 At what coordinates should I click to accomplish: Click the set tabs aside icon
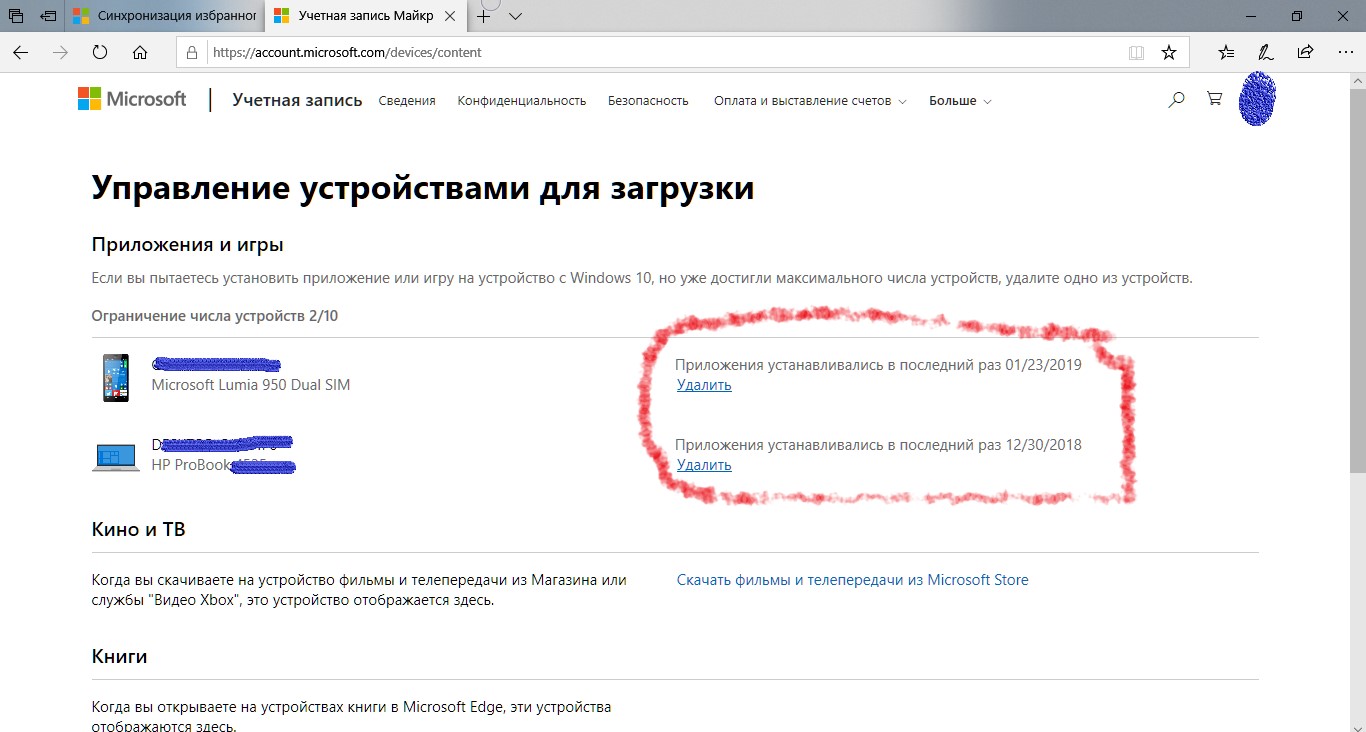click(x=47, y=16)
